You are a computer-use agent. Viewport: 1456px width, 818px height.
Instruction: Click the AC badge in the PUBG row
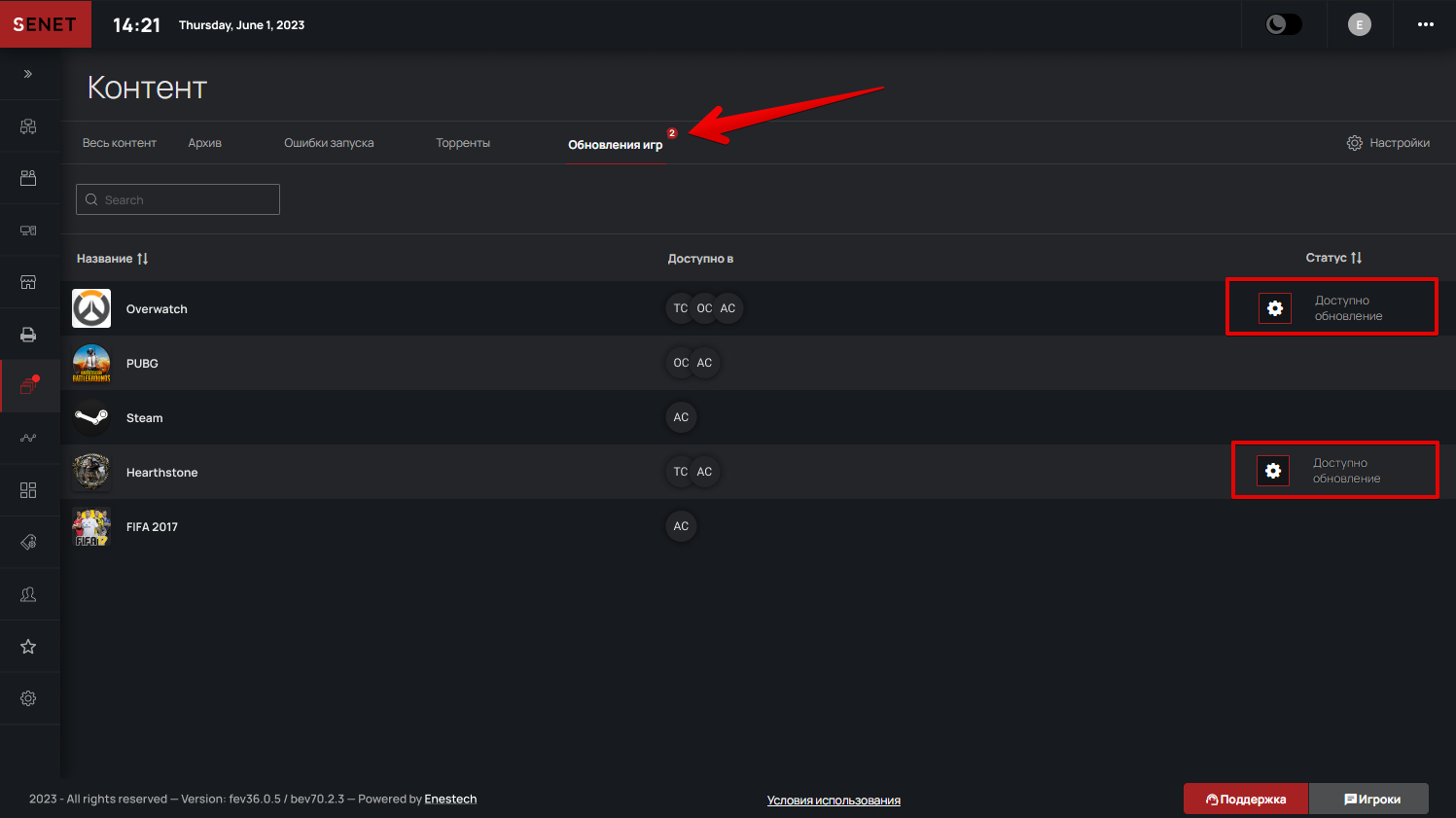(704, 363)
